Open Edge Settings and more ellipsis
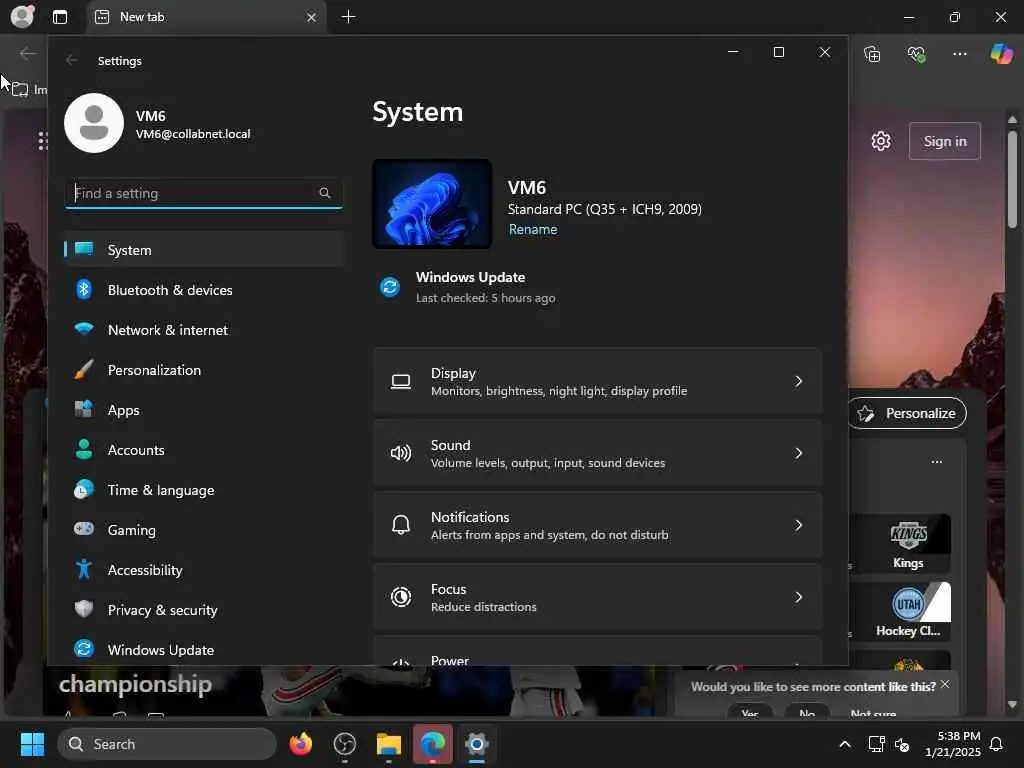1024x768 pixels. coord(959,54)
